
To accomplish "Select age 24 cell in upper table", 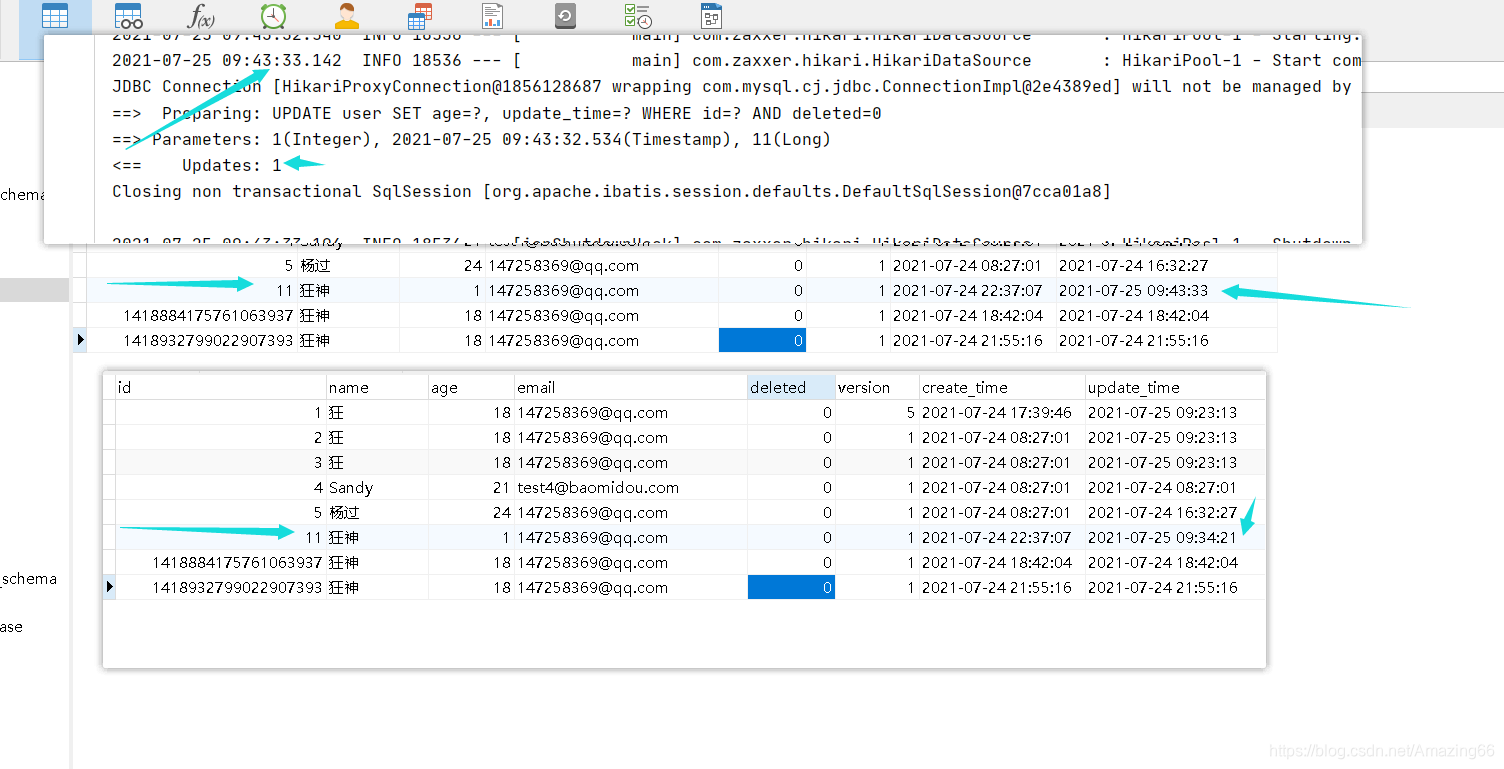I will (x=442, y=266).
